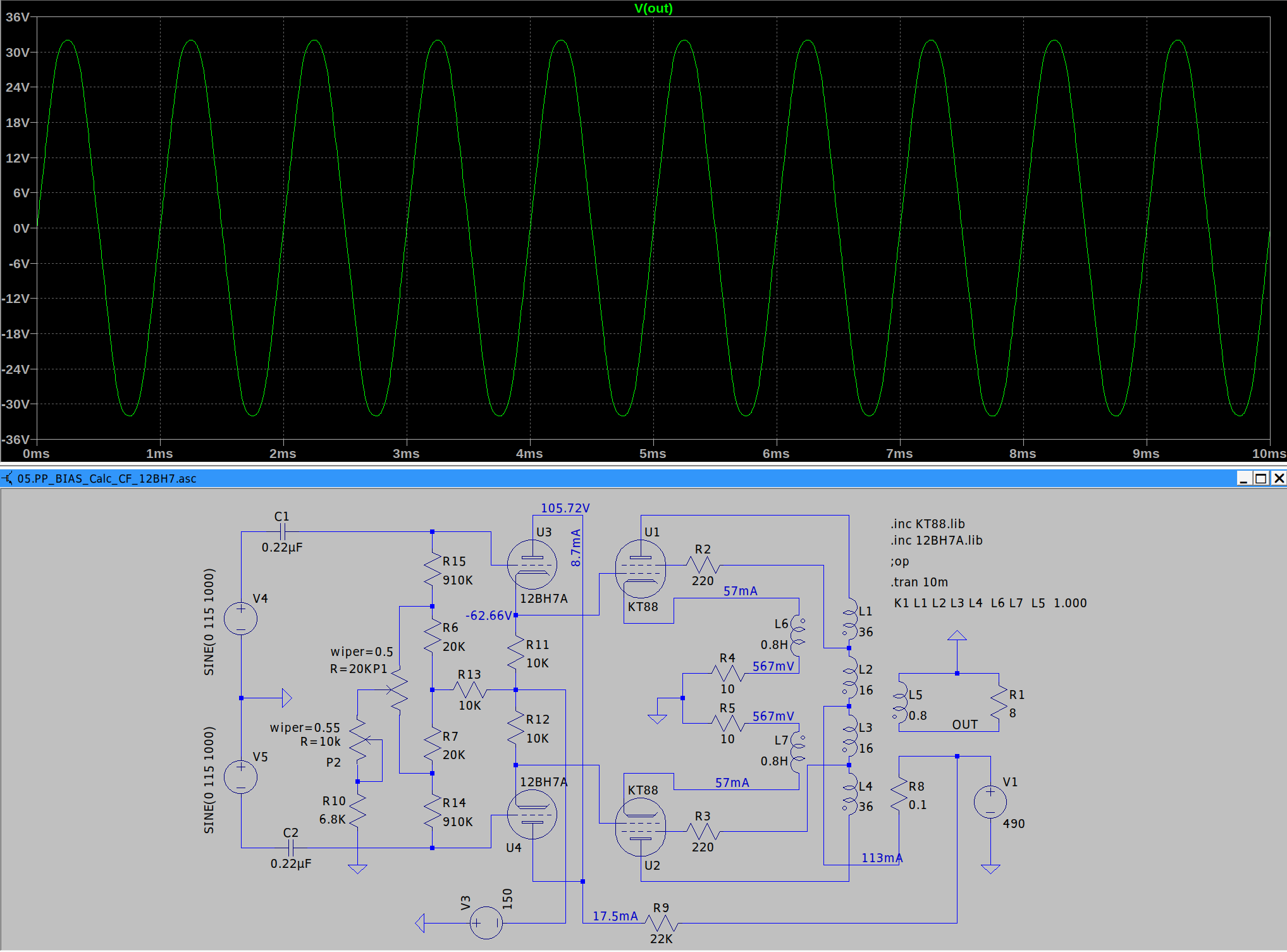Click the ;op comment text
The width and height of the screenshot is (1287, 952).
(899, 562)
